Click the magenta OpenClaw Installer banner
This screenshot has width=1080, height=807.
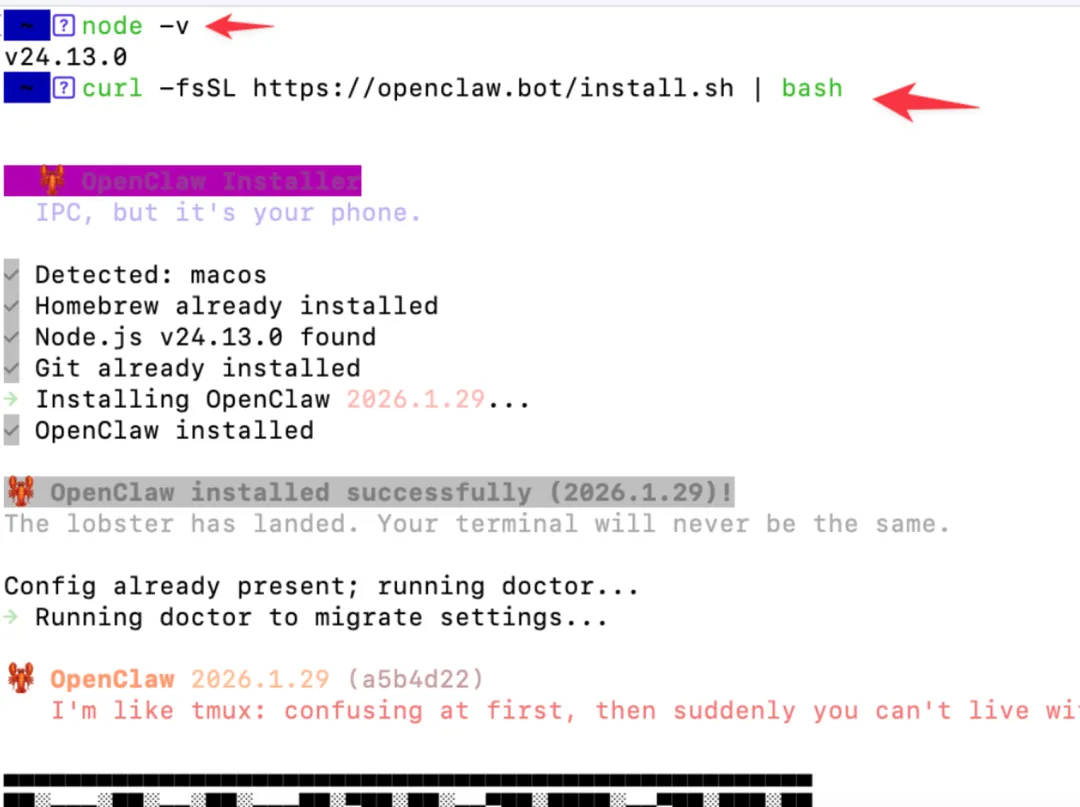point(183,180)
